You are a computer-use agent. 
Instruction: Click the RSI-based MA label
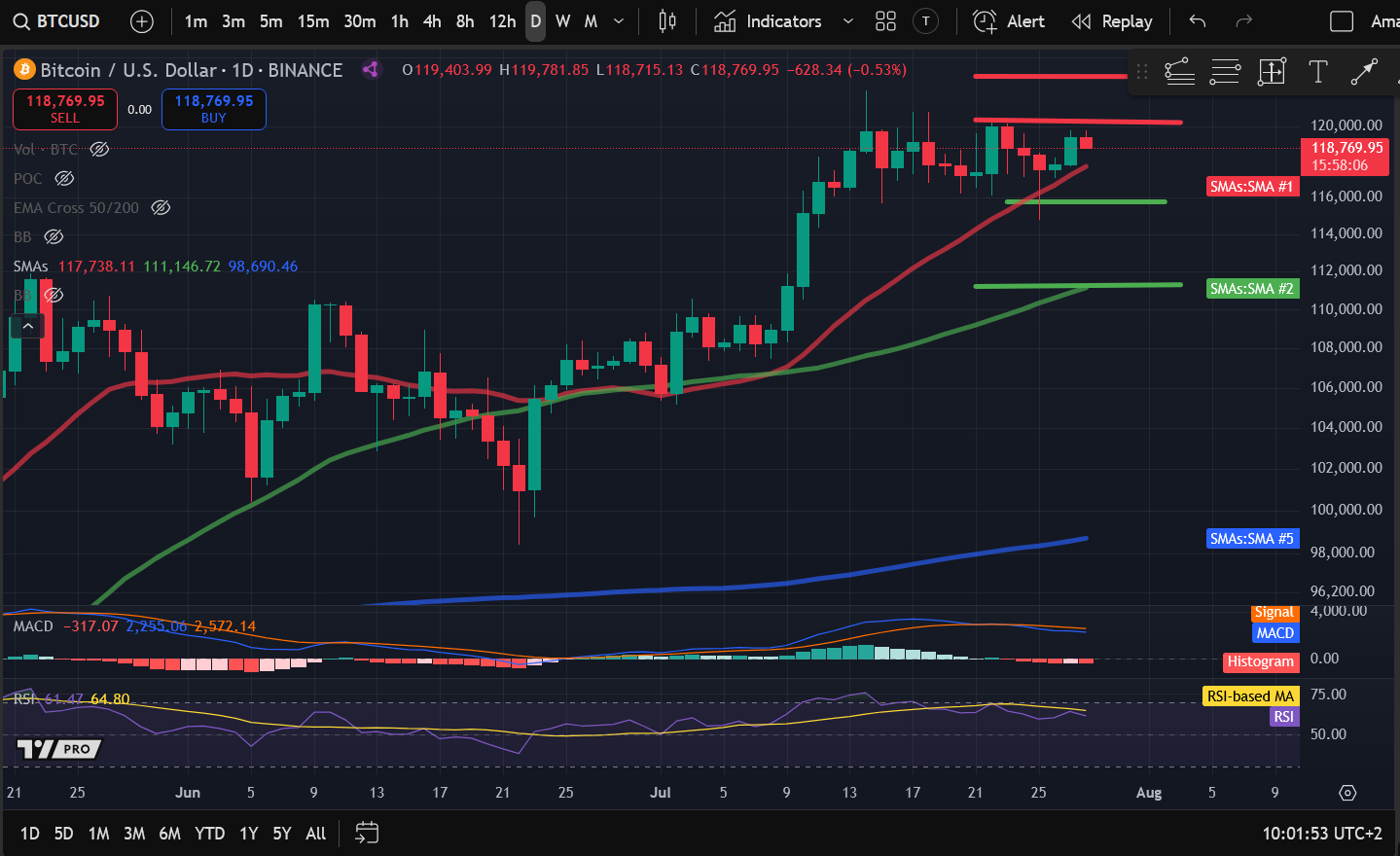[1251, 696]
